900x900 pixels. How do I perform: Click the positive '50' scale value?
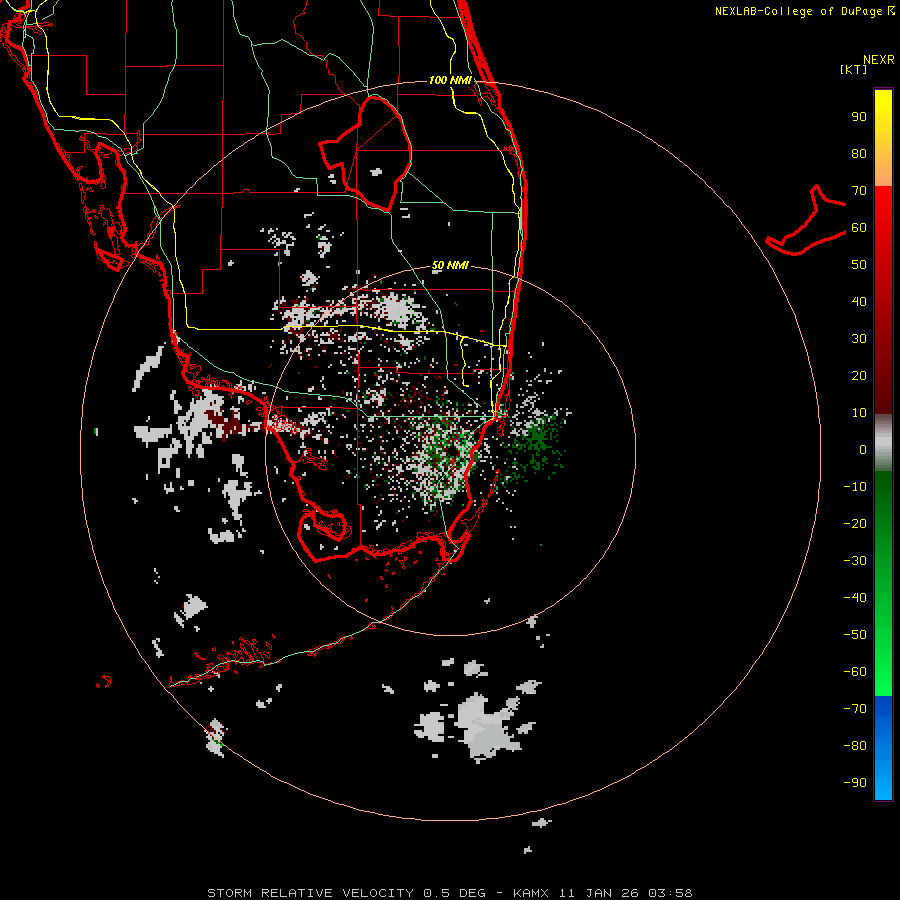(859, 265)
